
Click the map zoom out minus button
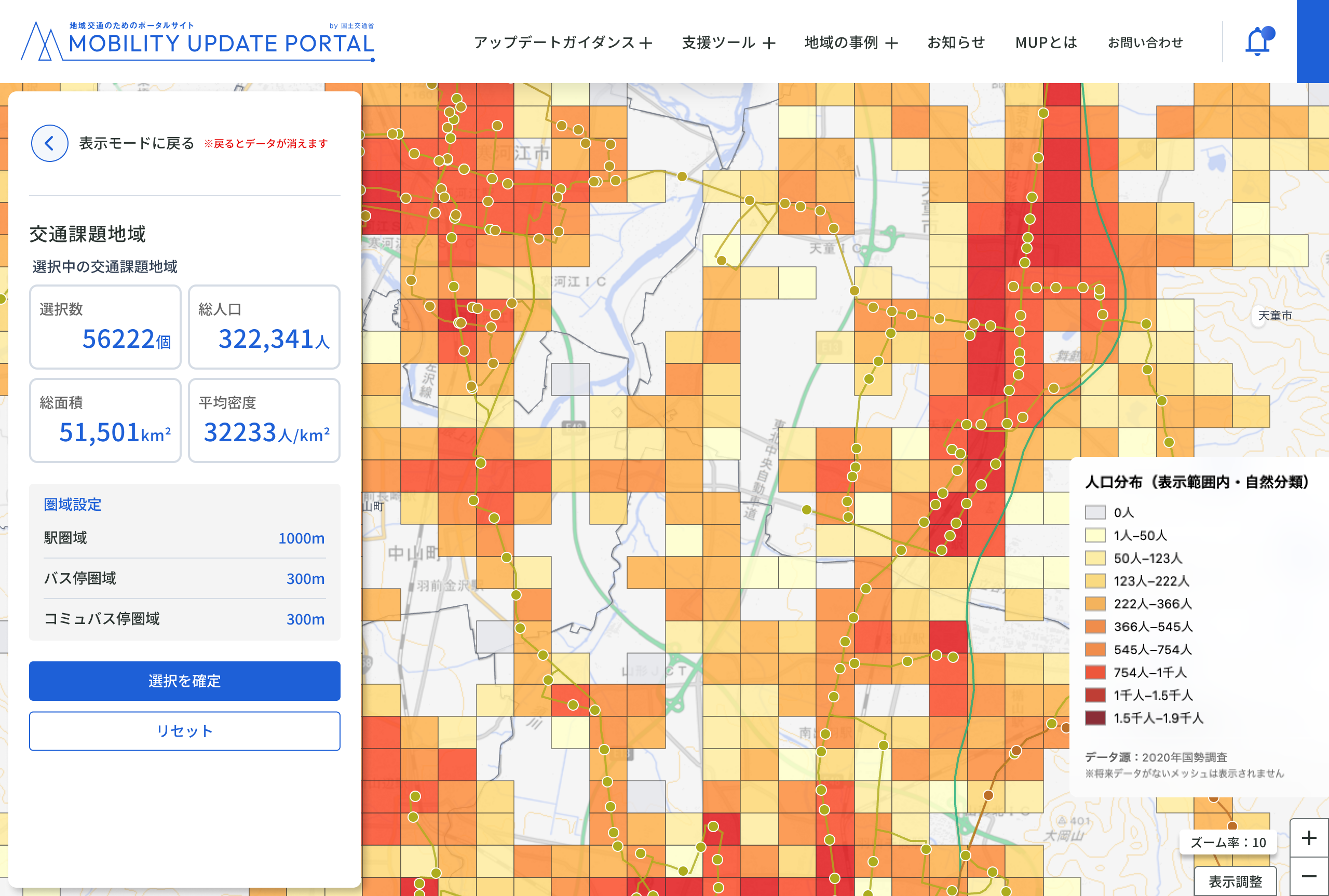pos(1308,876)
